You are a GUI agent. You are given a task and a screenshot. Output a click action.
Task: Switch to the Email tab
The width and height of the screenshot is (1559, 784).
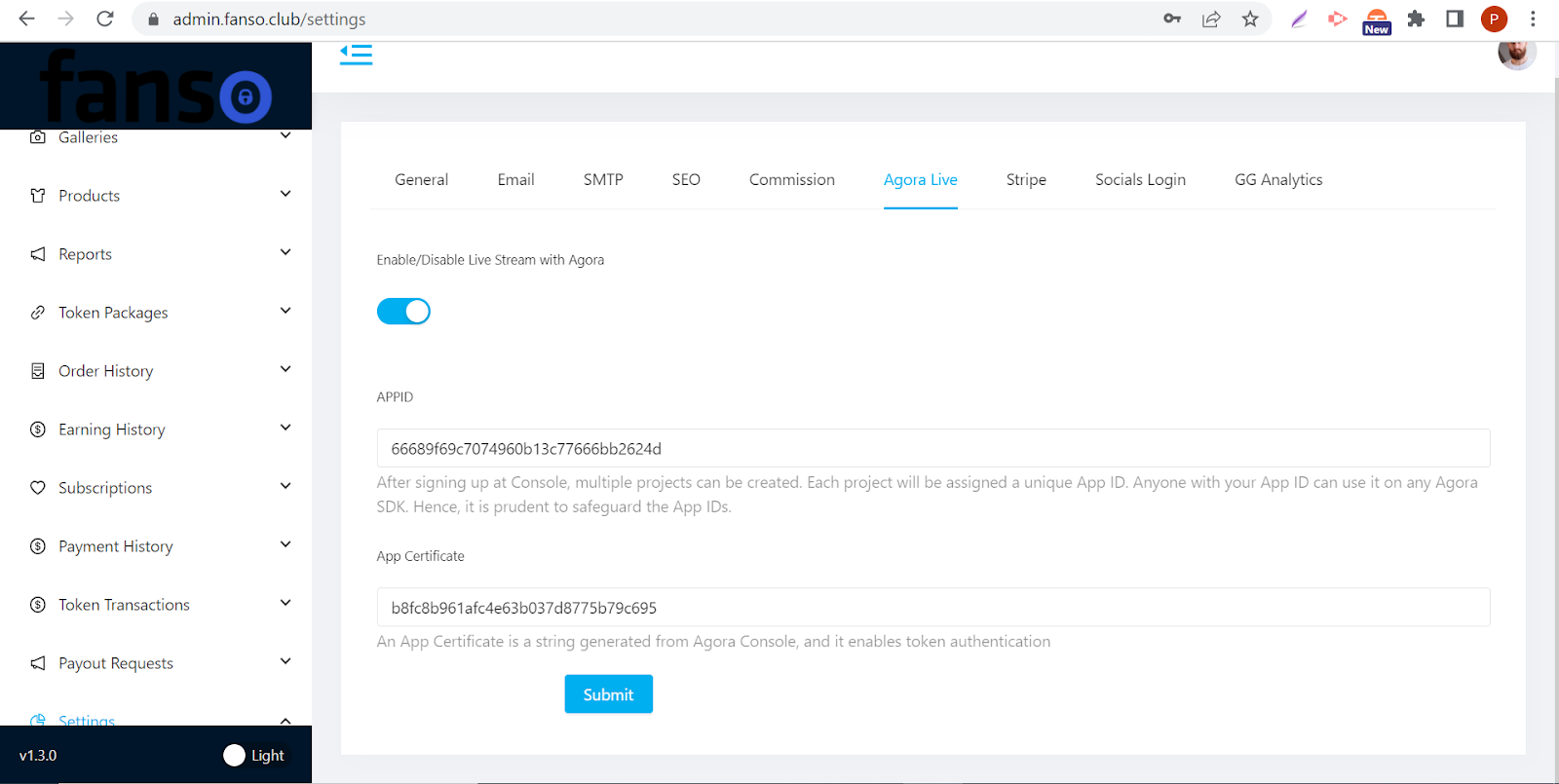[515, 179]
